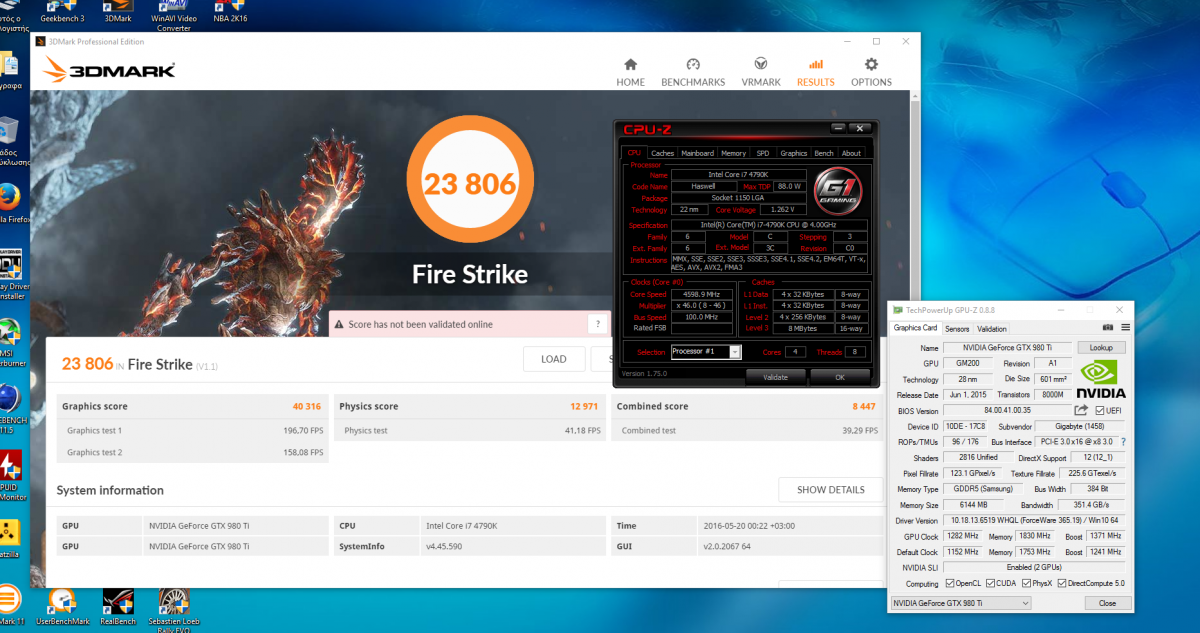1200x633 pixels.
Task: Click the LOAD button in 3DMark results
Action: 553,359
